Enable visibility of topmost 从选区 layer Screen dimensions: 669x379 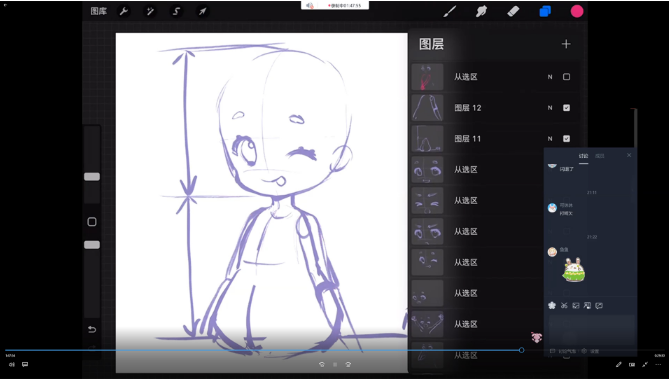coord(566,77)
